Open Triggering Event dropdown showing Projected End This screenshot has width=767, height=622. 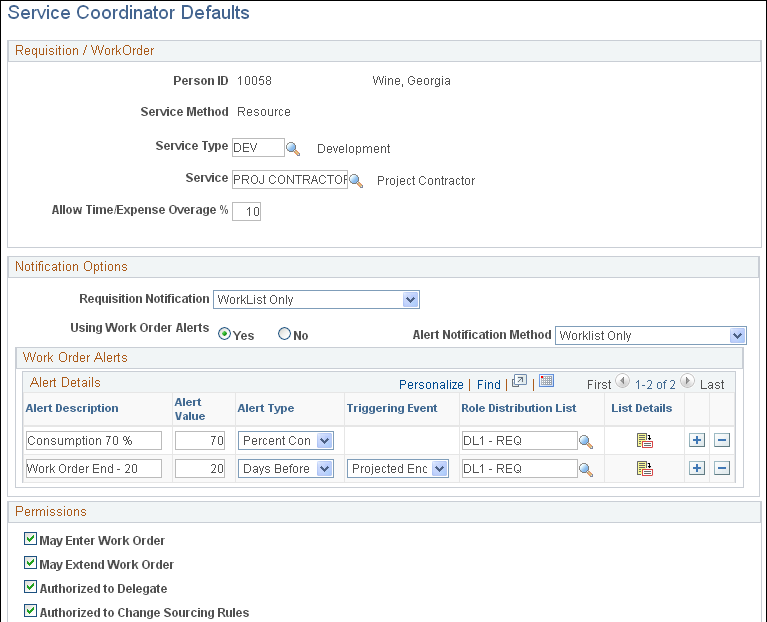point(398,468)
